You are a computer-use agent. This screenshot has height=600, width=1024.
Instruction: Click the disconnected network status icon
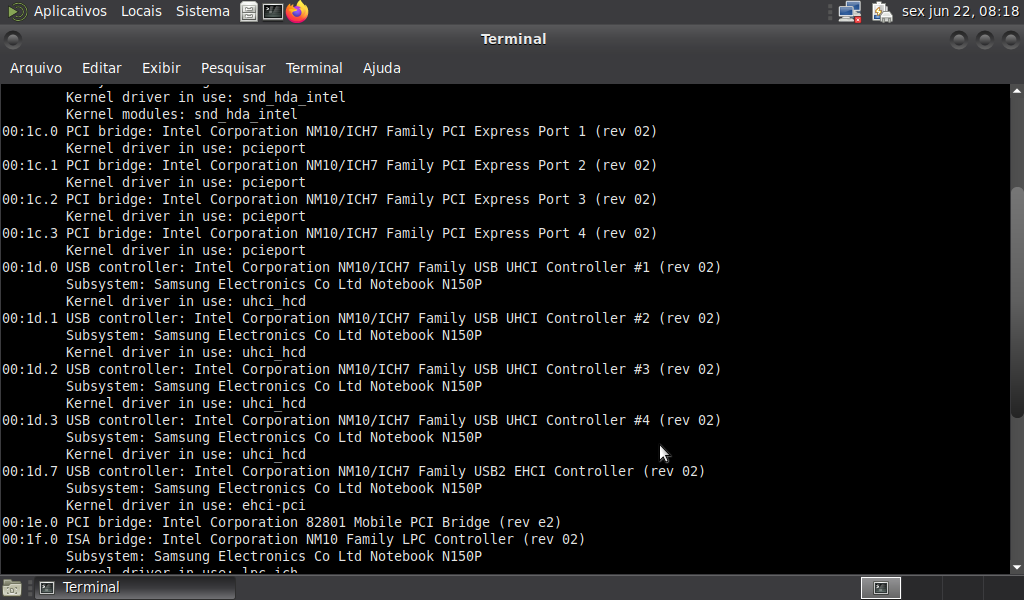850,12
